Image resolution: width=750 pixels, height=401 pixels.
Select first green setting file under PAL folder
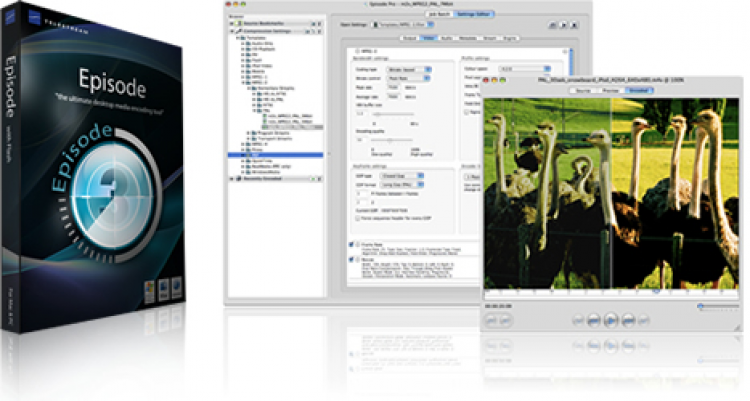(290, 116)
